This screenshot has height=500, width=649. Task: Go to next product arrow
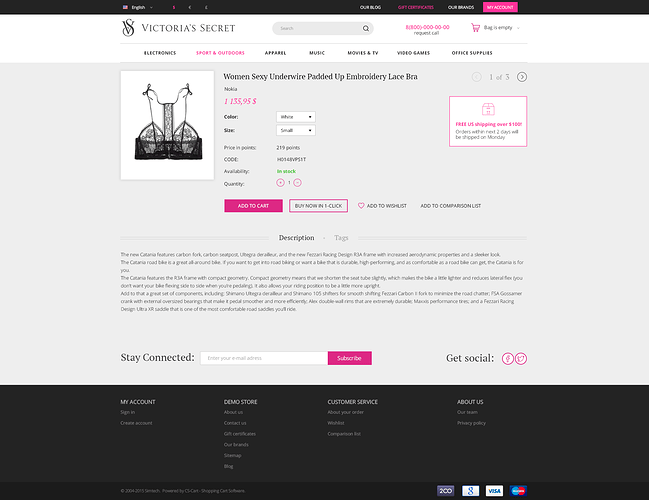pyautogui.click(x=522, y=77)
